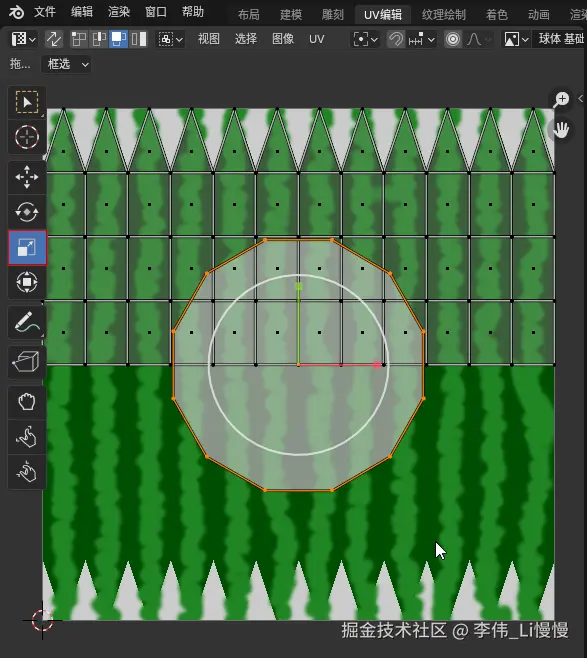Open the 文件 menu
Viewport: 587px width, 658px height.
click(44, 12)
